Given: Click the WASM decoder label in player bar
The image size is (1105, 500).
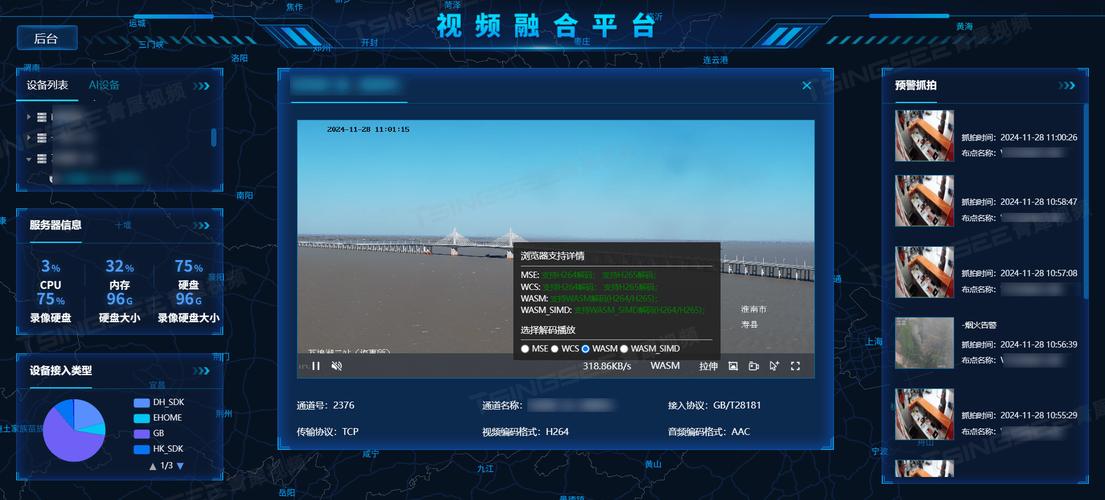Looking at the screenshot, I should (x=665, y=365).
